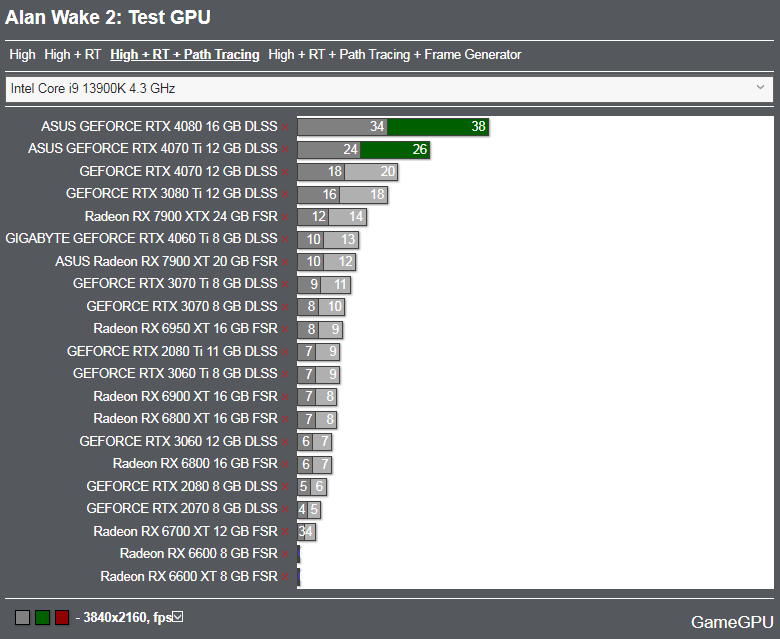Remove GEFORCE RTX 3080 Ti 12 GB row
Image resolution: width=780 pixels, height=639 pixels.
point(285,194)
